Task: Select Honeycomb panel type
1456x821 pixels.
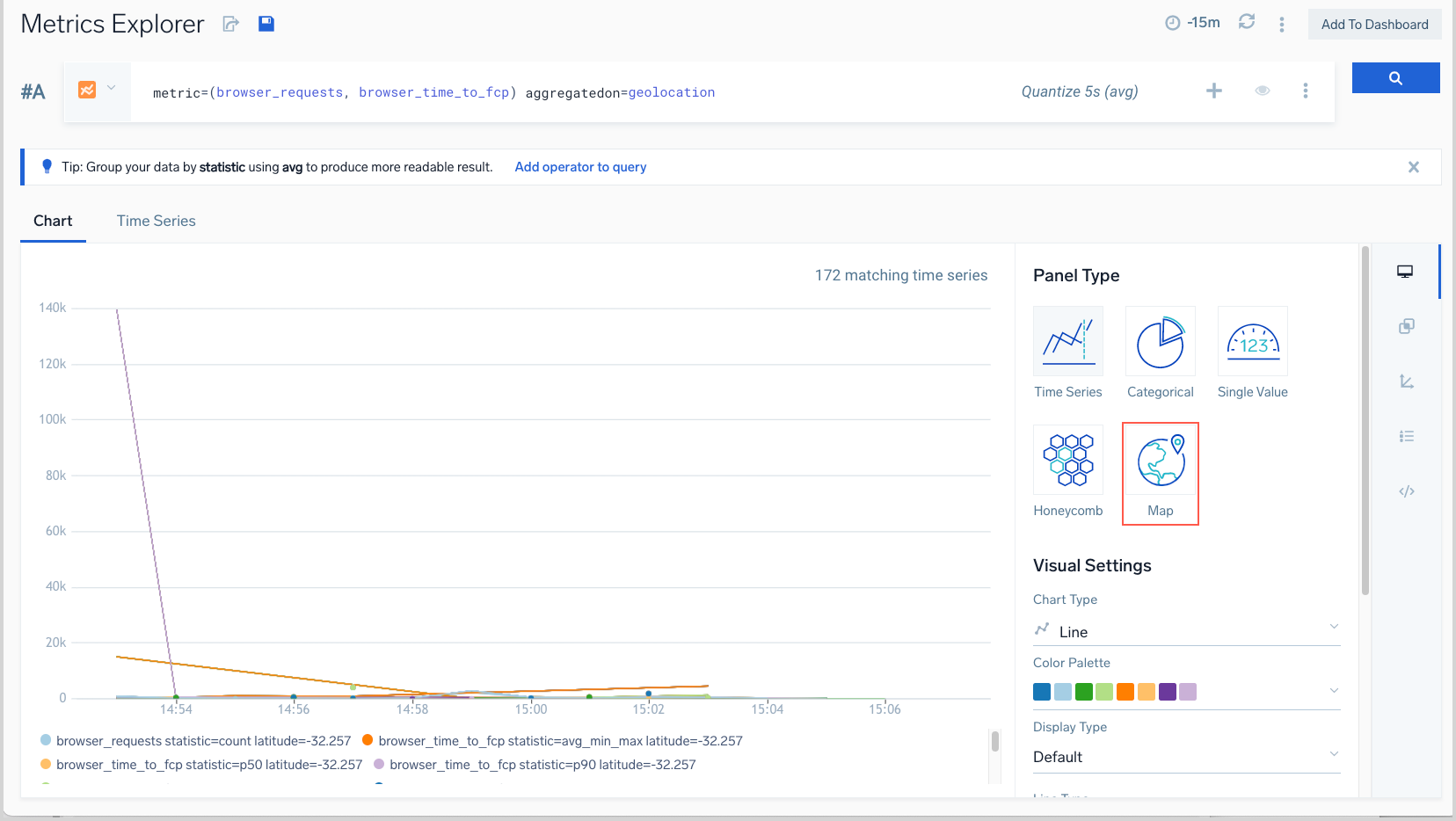Action: click(1068, 472)
